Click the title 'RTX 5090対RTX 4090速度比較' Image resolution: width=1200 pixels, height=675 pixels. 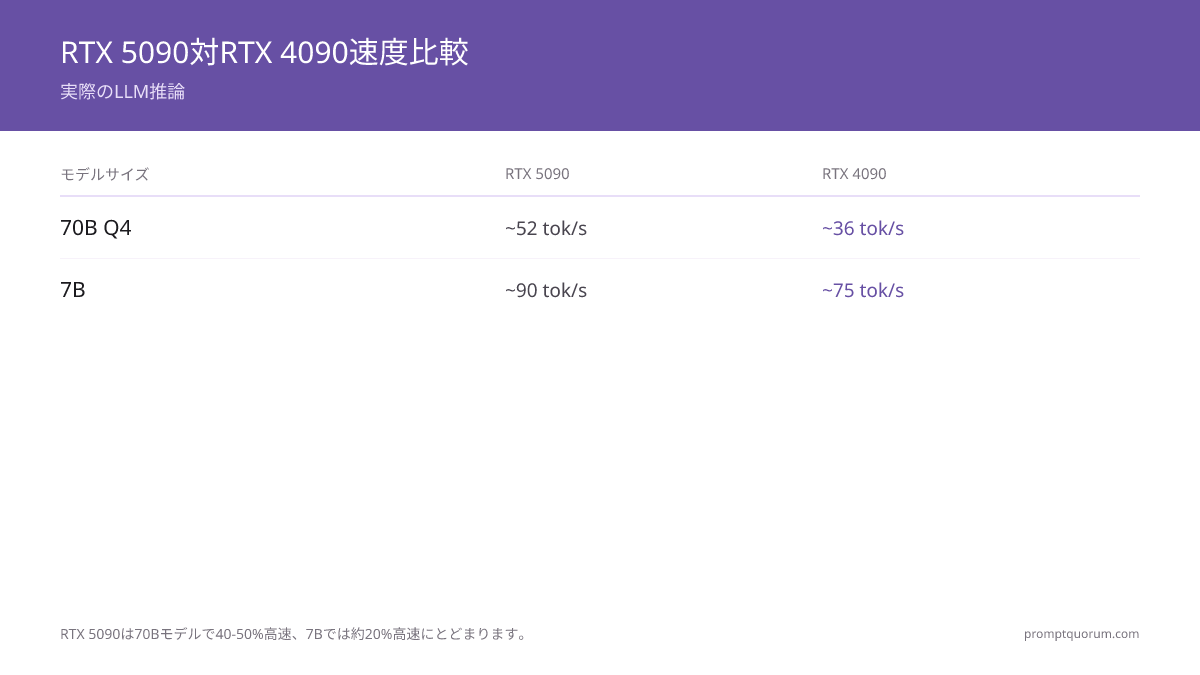tap(264, 52)
